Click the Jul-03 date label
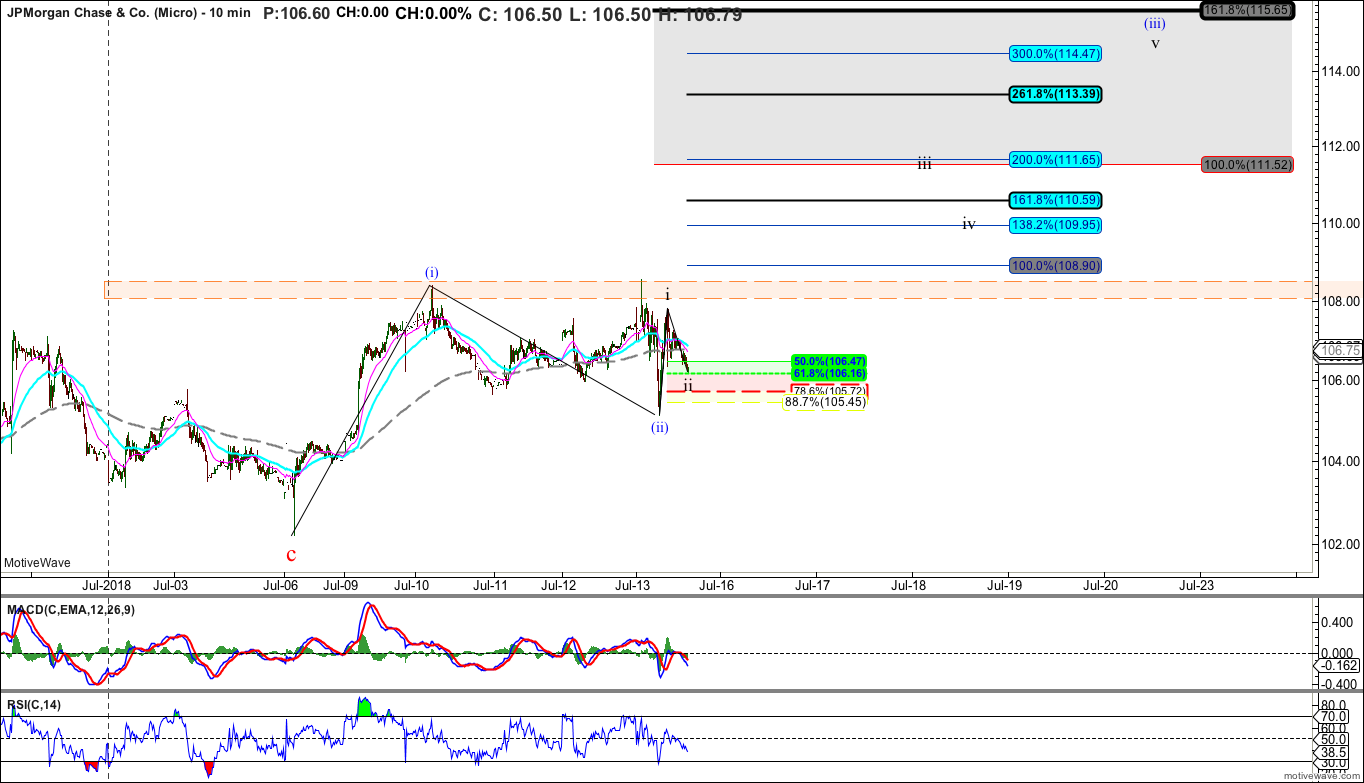The height and width of the screenshot is (783, 1364). (171, 585)
